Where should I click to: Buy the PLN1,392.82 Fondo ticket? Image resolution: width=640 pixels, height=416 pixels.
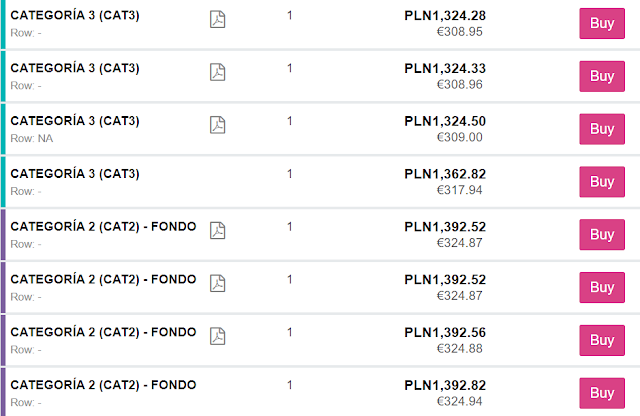coord(602,393)
